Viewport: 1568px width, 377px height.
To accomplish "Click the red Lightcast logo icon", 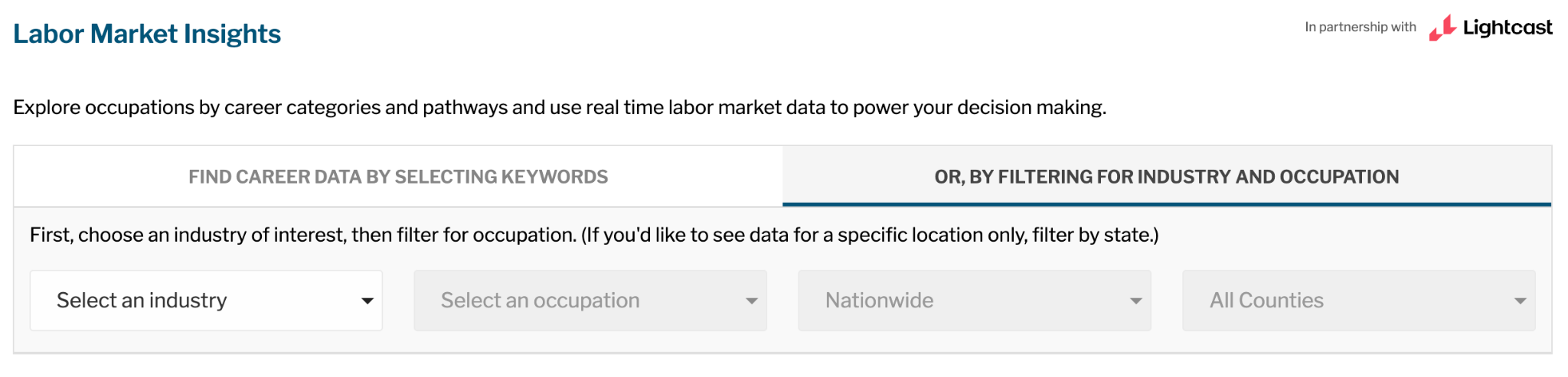I will point(1442,28).
